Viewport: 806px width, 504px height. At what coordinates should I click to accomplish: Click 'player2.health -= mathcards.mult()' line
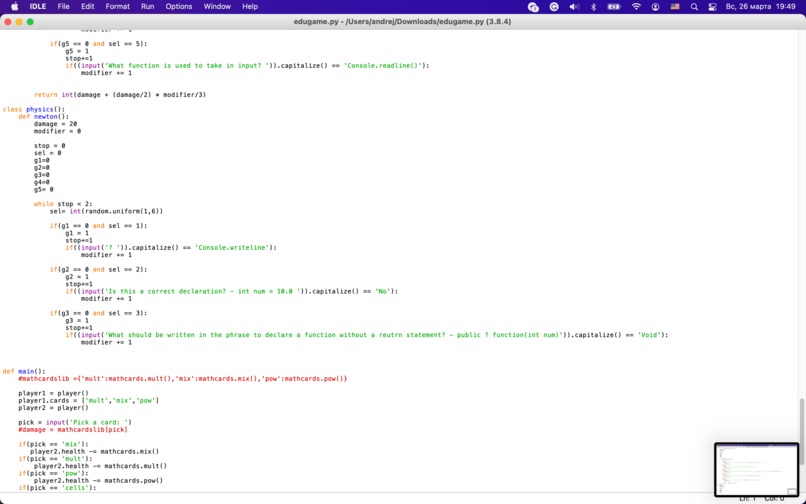tap(100, 466)
